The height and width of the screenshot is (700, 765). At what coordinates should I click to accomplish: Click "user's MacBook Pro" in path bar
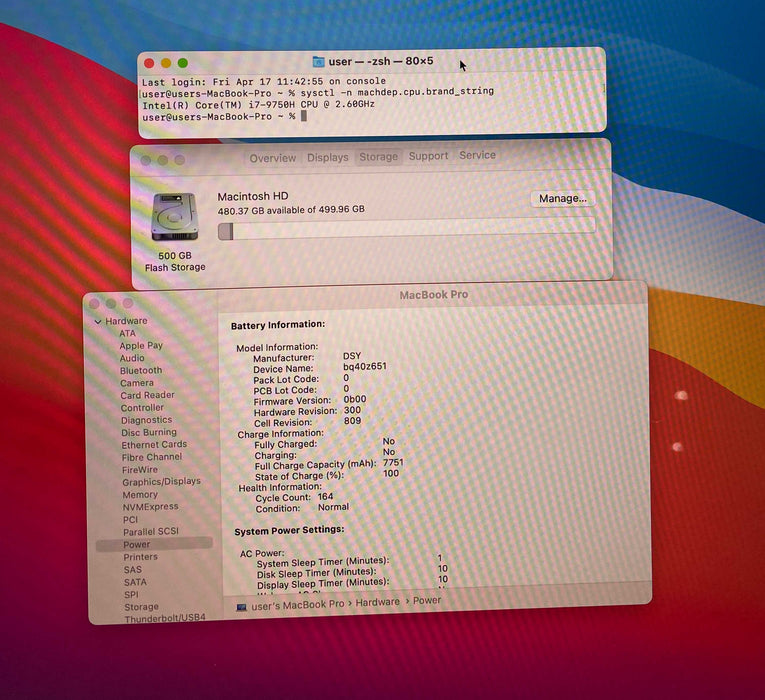(298, 605)
